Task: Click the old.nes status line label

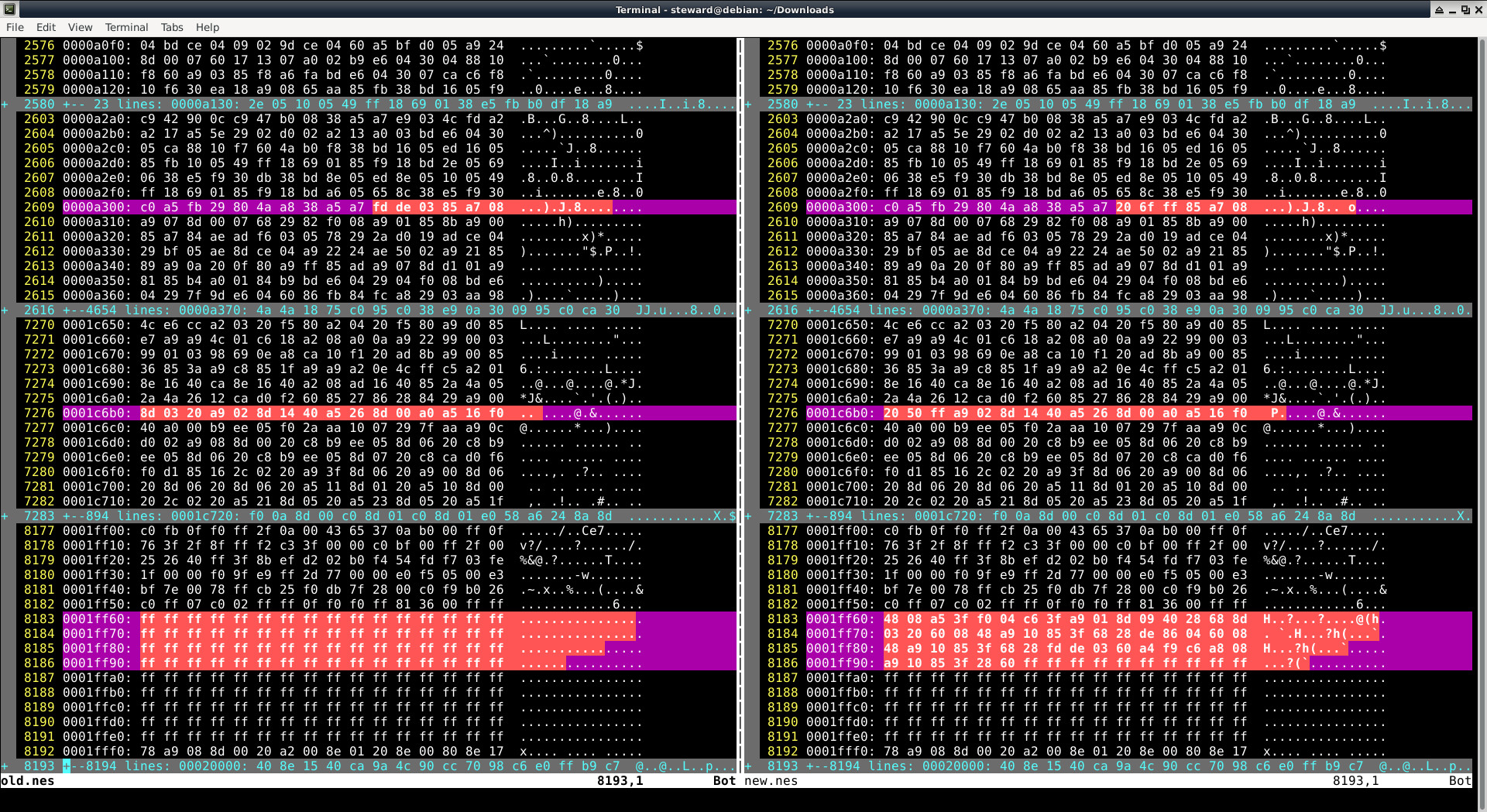Action: (x=28, y=781)
